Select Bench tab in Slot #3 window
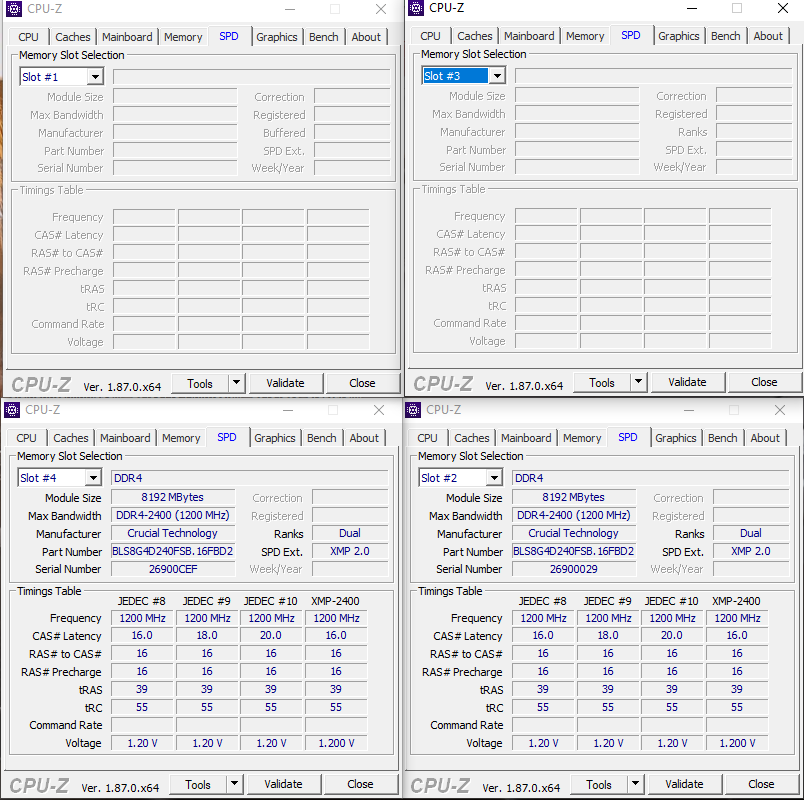 [x=726, y=36]
